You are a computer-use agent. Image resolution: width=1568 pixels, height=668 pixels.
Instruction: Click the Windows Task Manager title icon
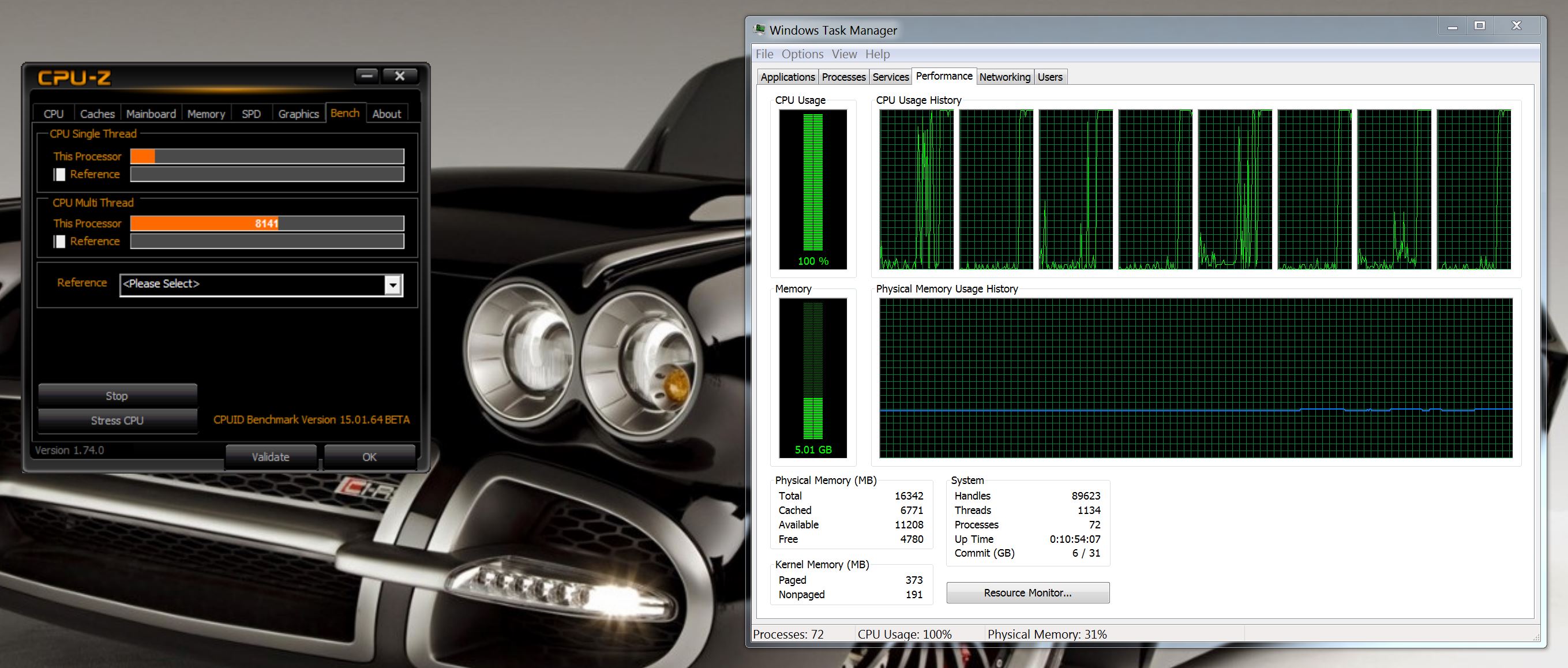point(759,30)
